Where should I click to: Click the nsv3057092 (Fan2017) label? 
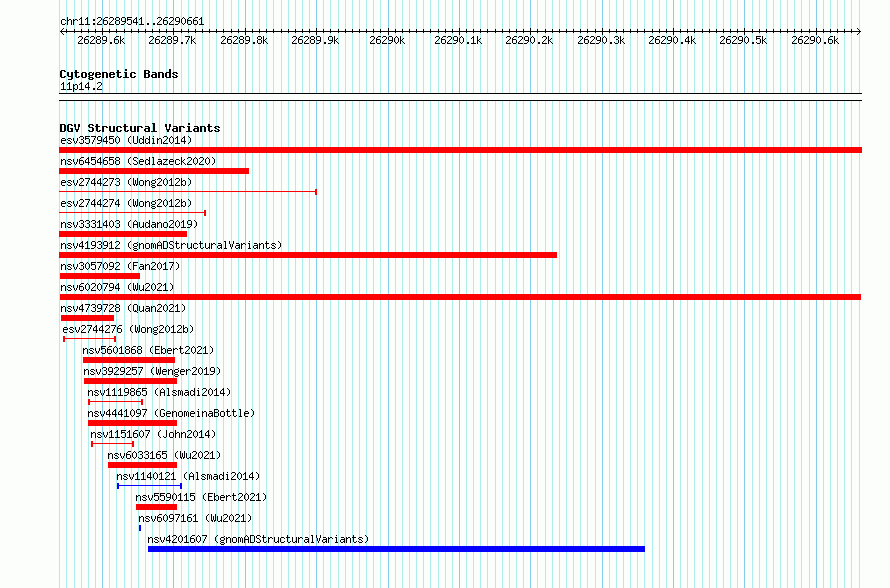point(120,266)
